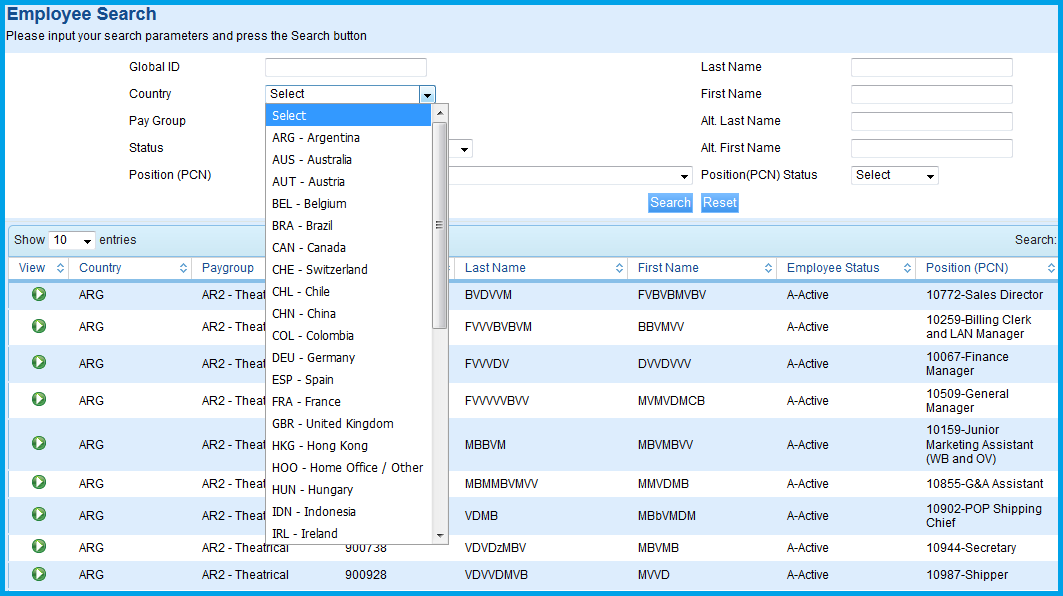Viewport: 1063px width, 596px height.
Task: Open Position(PCN) Status select dropdown
Action: click(894, 176)
